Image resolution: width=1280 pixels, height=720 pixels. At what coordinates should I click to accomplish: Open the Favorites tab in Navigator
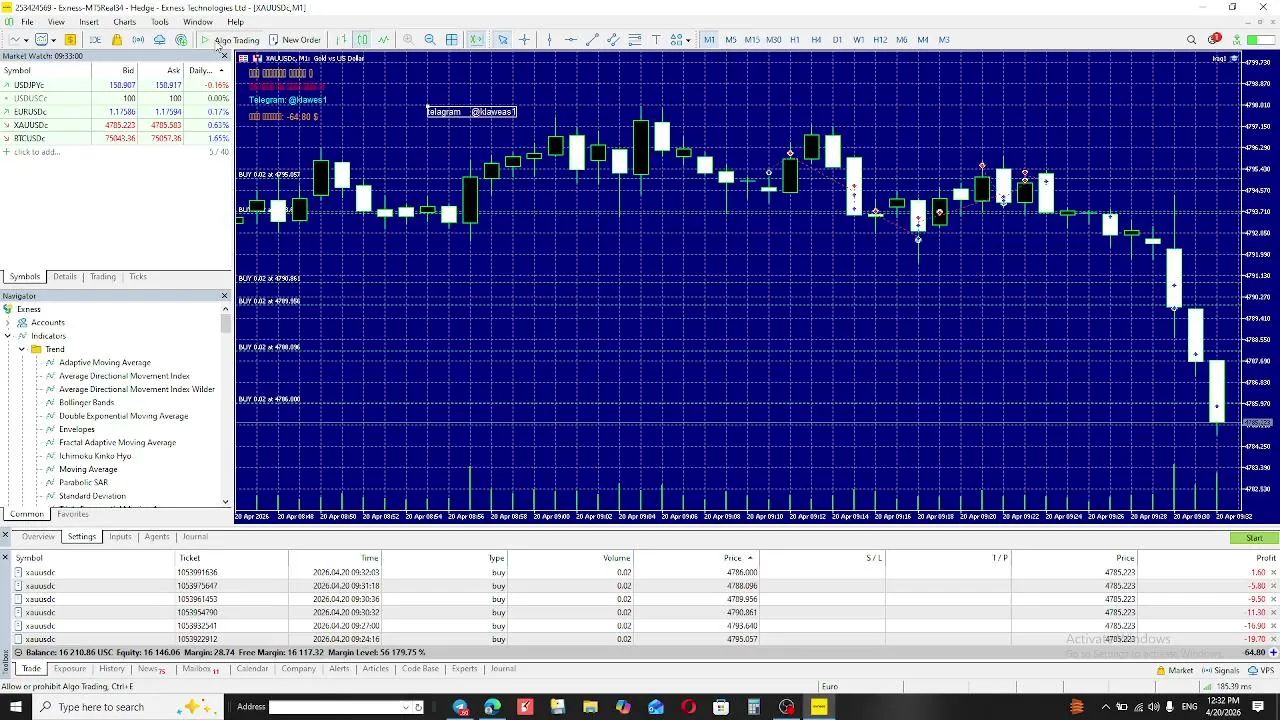(73, 514)
